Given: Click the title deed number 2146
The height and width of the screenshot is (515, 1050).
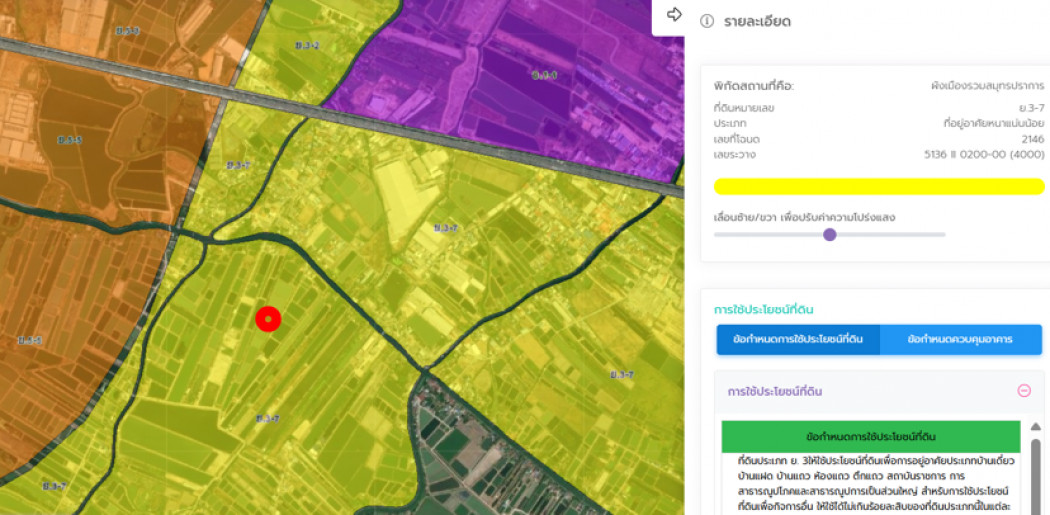Looking at the screenshot, I should click(1033, 139).
